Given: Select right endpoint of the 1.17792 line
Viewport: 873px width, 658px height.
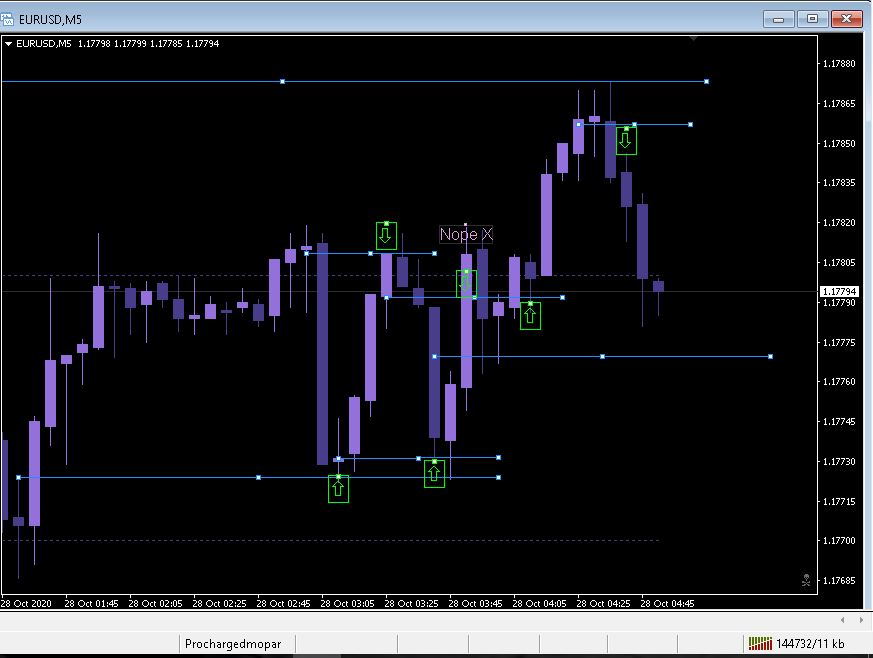Looking at the screenshot, I should pyautogui.click(x=562, y=297).
